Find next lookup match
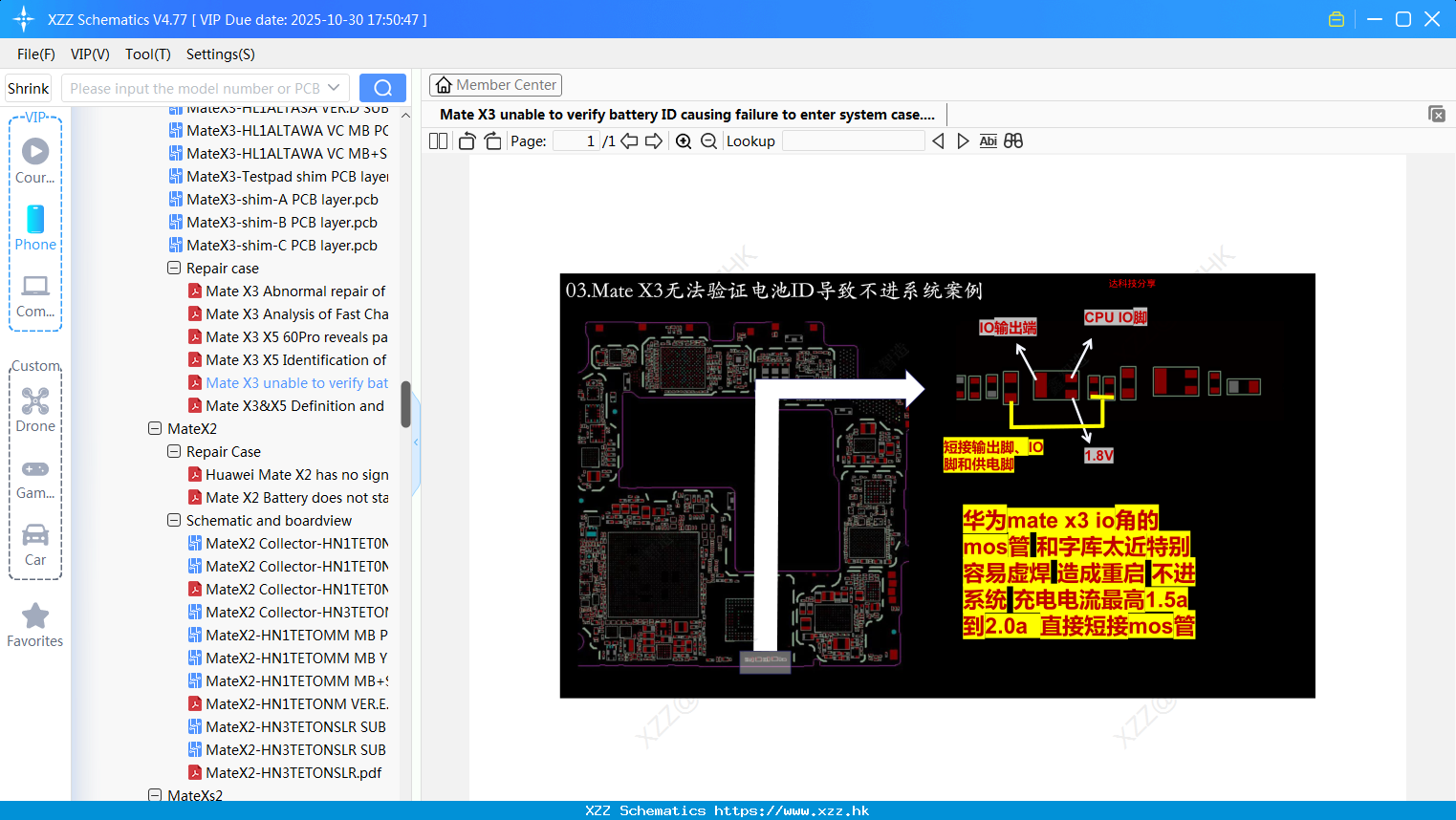 point(963,141)
